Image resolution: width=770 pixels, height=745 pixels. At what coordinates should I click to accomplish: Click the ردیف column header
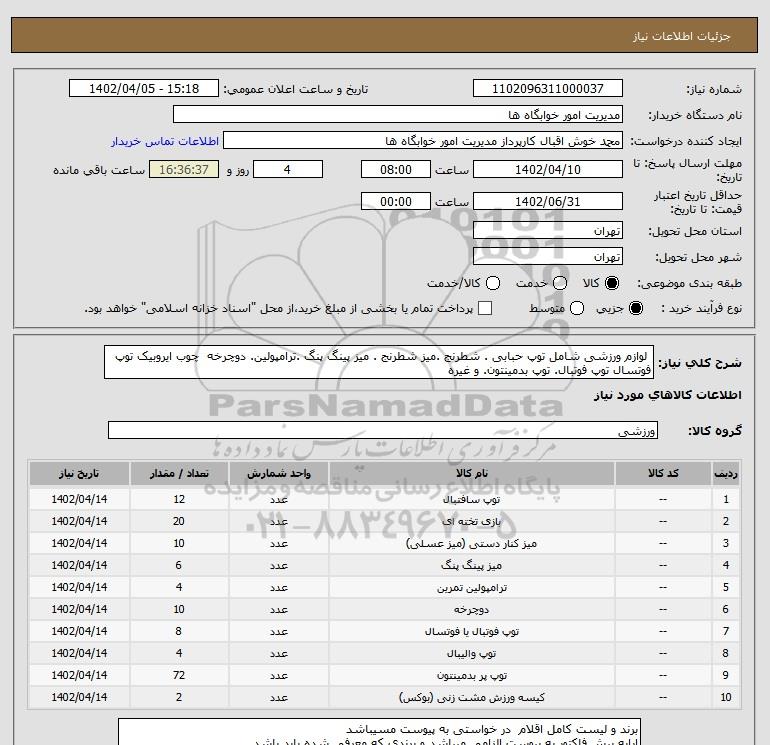[x=726, y=473]
